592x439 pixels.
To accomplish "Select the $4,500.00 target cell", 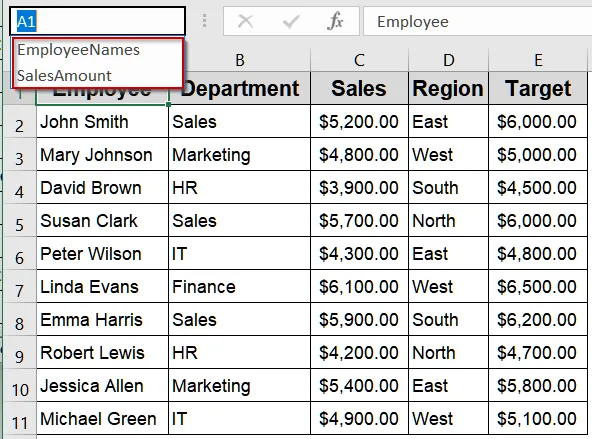I will [538, 188].
